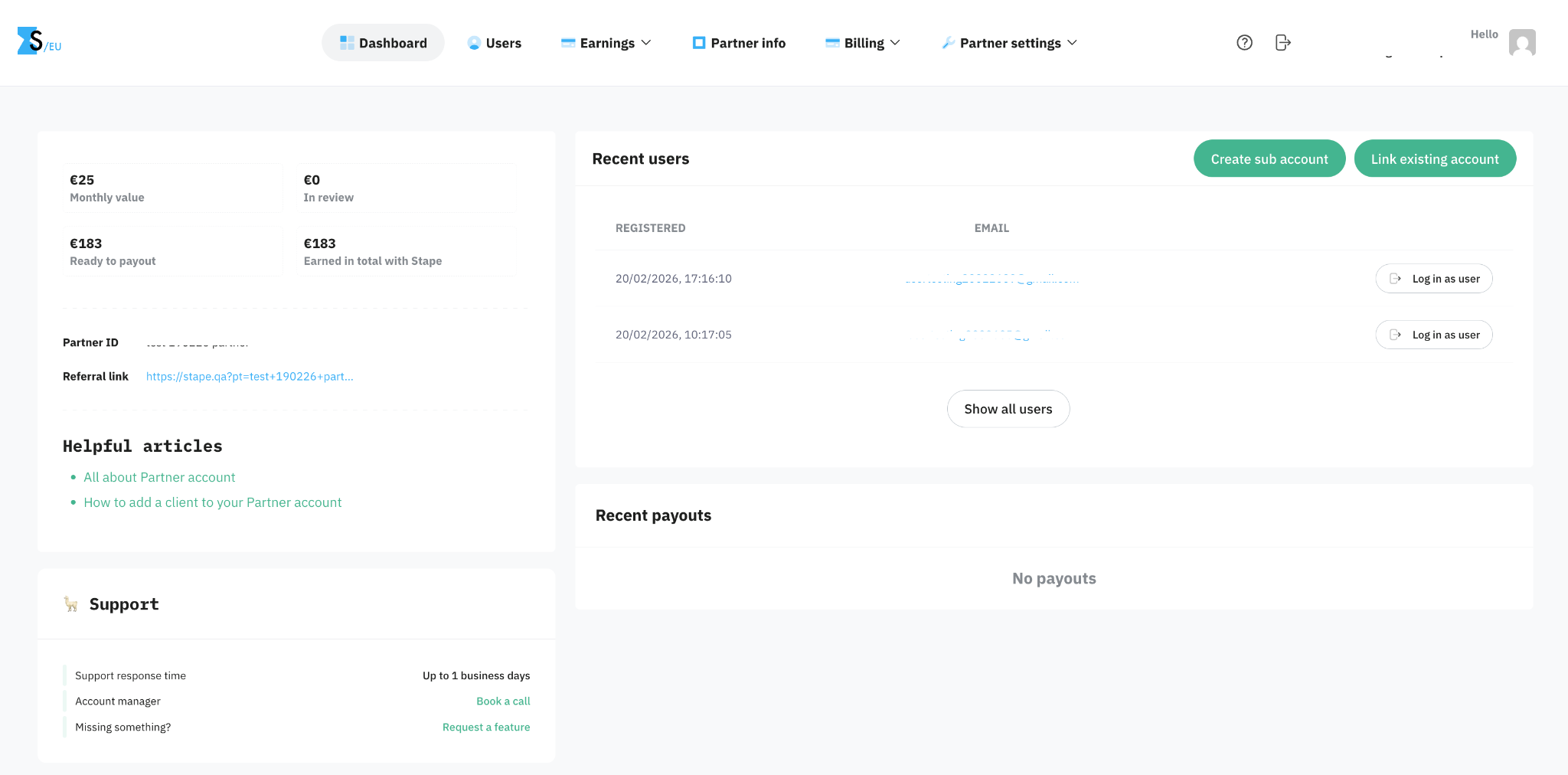
Task: Expand the Billing dropdown chevron
Action: pos(895,43)
